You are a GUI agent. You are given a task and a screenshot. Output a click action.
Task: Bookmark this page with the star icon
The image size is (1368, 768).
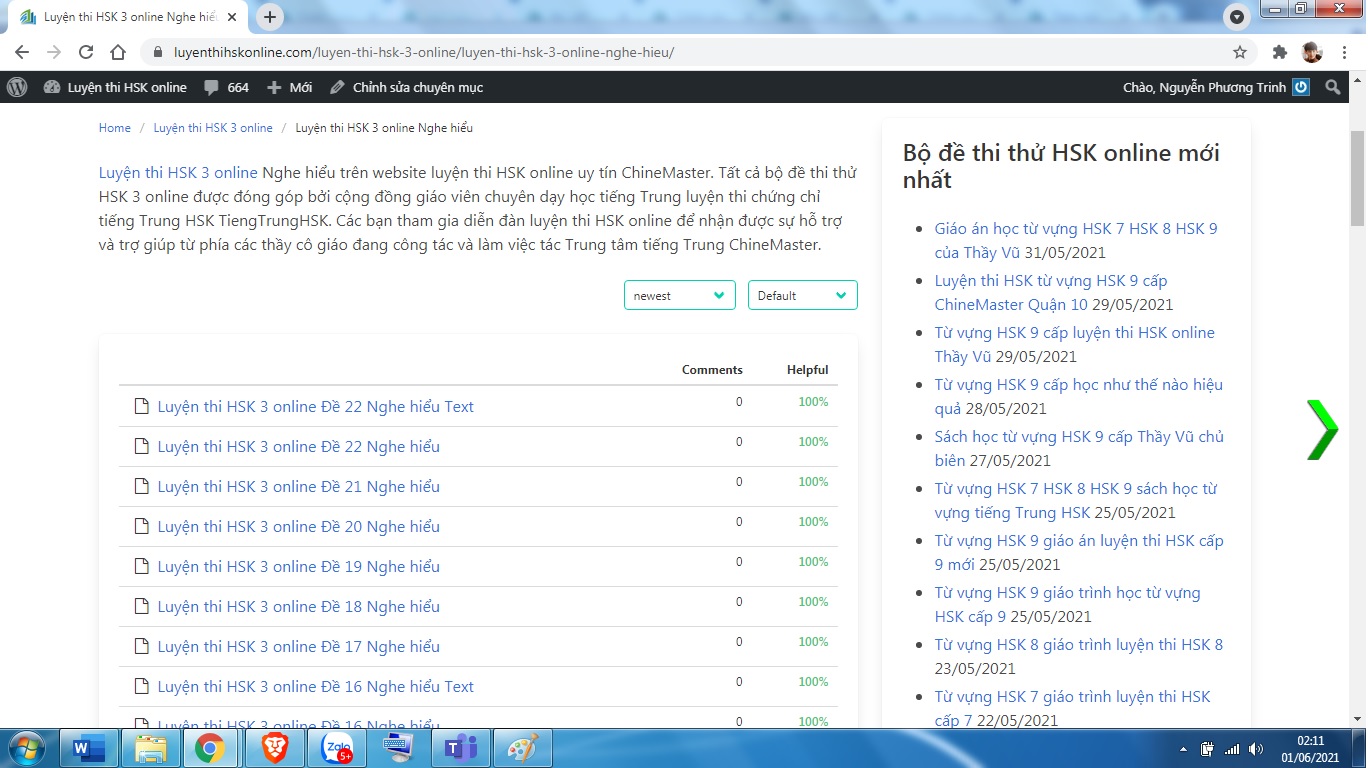click(x=1240, y=52)
